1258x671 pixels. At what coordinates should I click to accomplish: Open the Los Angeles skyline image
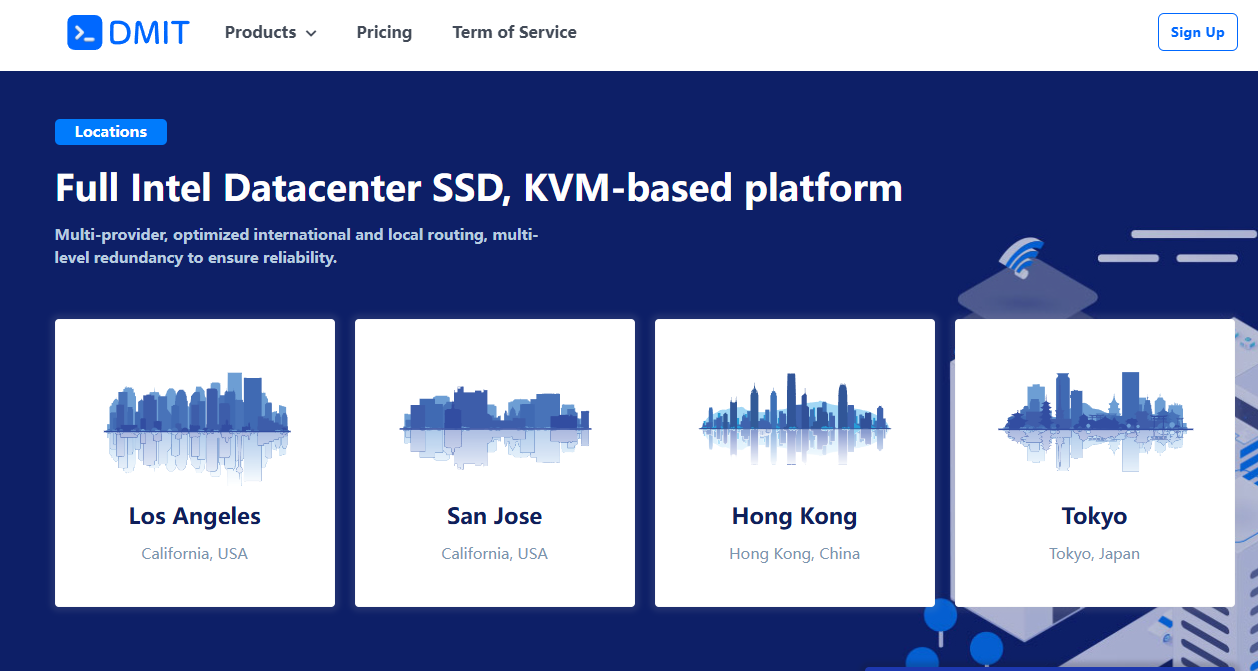point(196,428)
